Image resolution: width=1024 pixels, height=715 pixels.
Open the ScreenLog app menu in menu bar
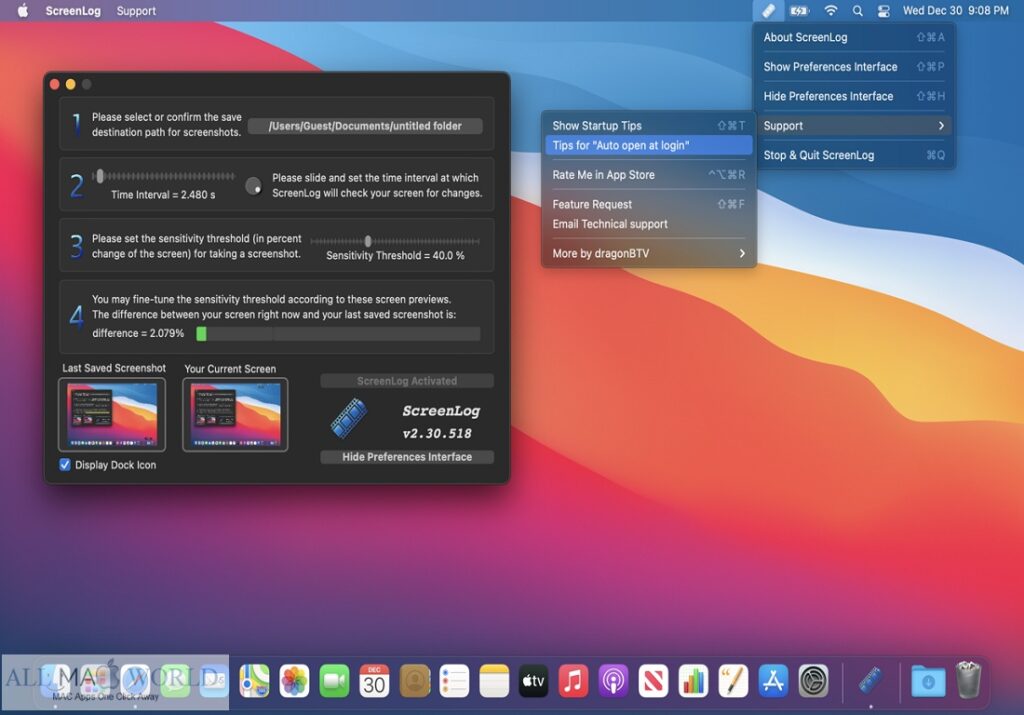coord(73,10)
